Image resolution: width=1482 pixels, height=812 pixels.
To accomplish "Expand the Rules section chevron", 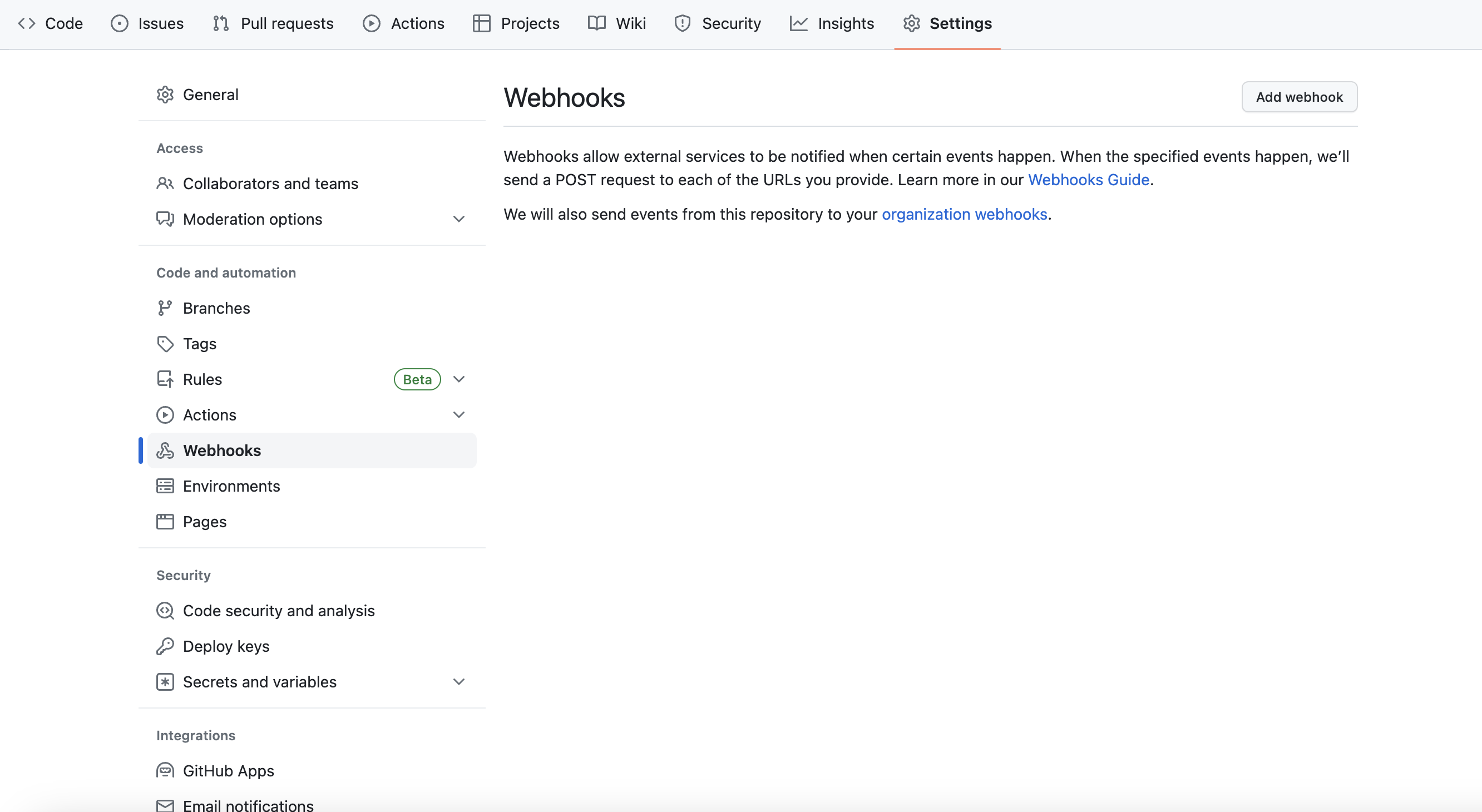I will point(458,379).
